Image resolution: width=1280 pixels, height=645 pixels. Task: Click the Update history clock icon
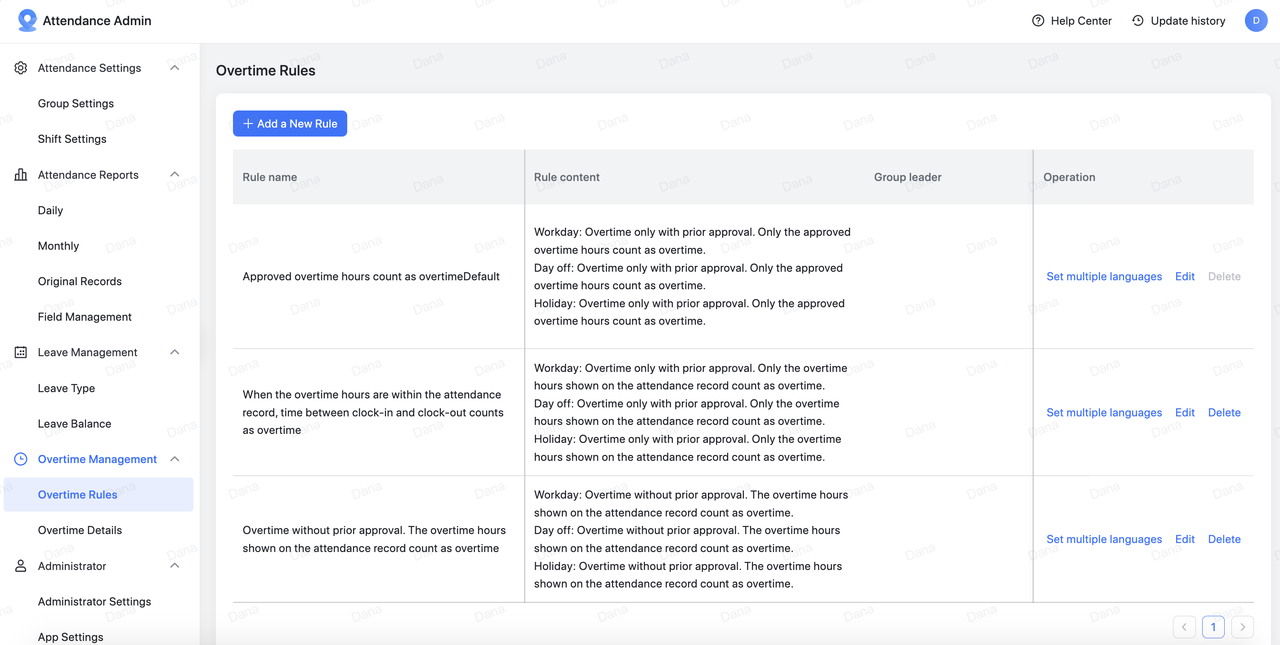[x=1138, y=21]
